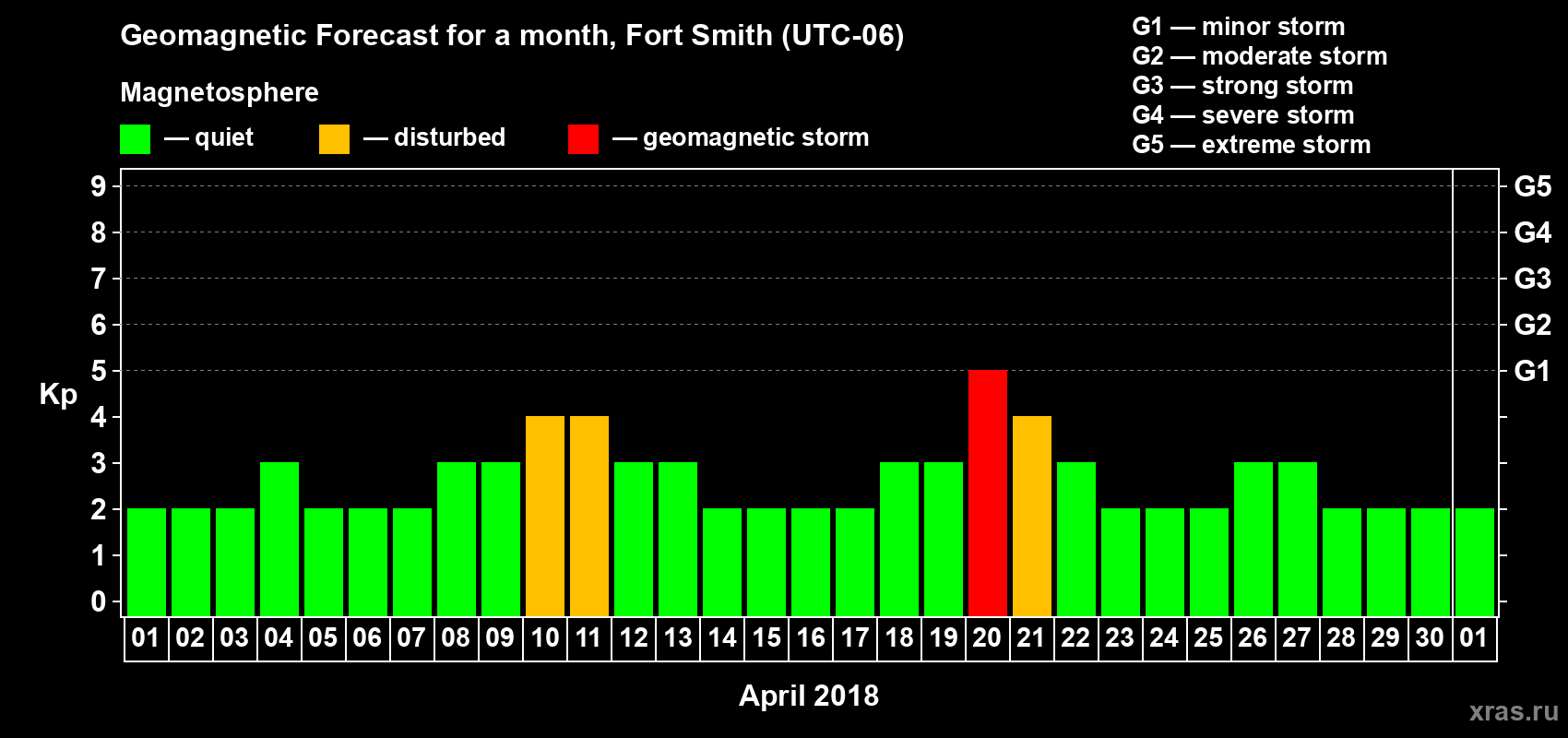Click the G4 label on right axis
This screenshot has height=738, width=1568.
(1533, 232)
